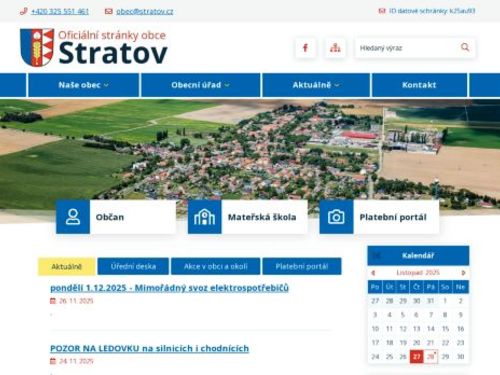Select day 17 in the calendar
500x375 pixels.
tap(375, 343)
